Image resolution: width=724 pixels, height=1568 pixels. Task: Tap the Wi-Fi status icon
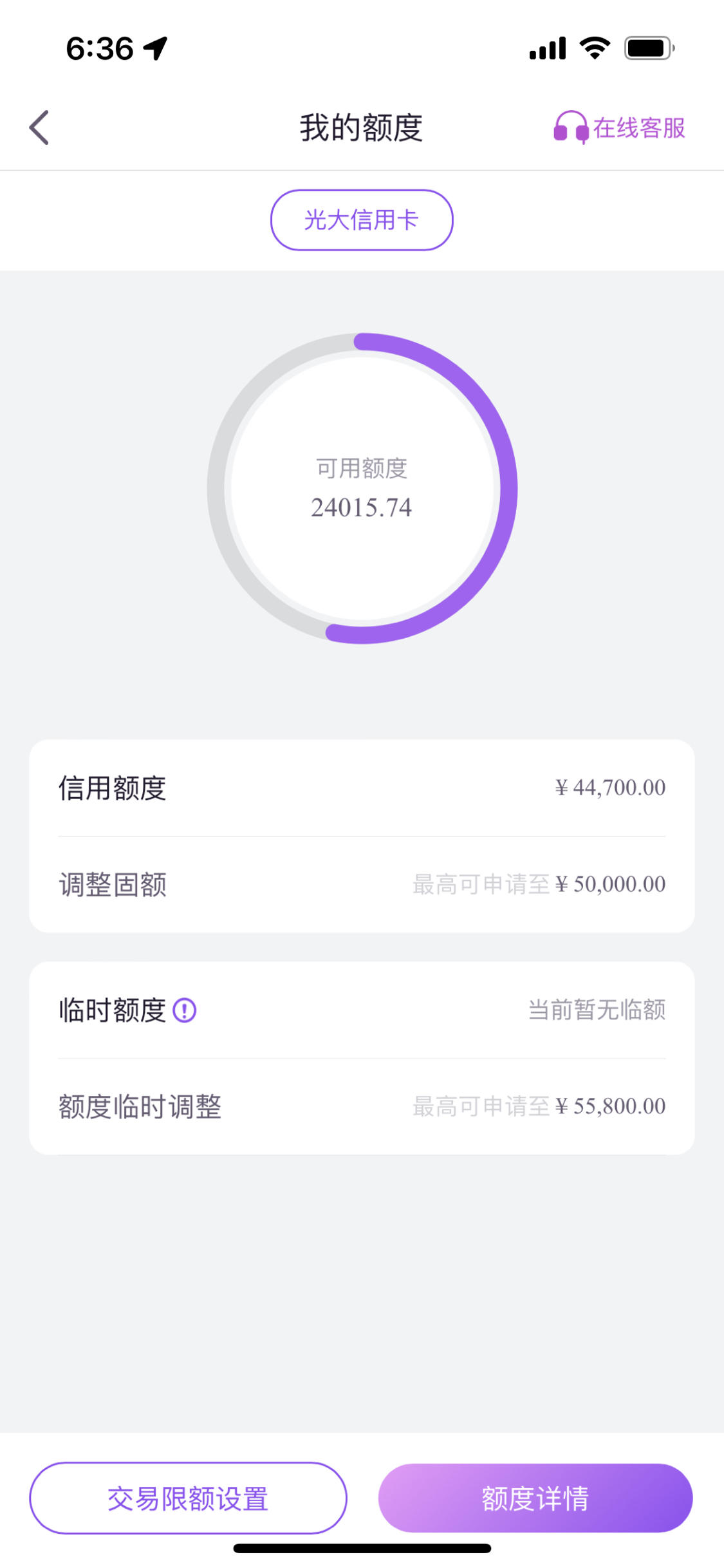[595, 48]
